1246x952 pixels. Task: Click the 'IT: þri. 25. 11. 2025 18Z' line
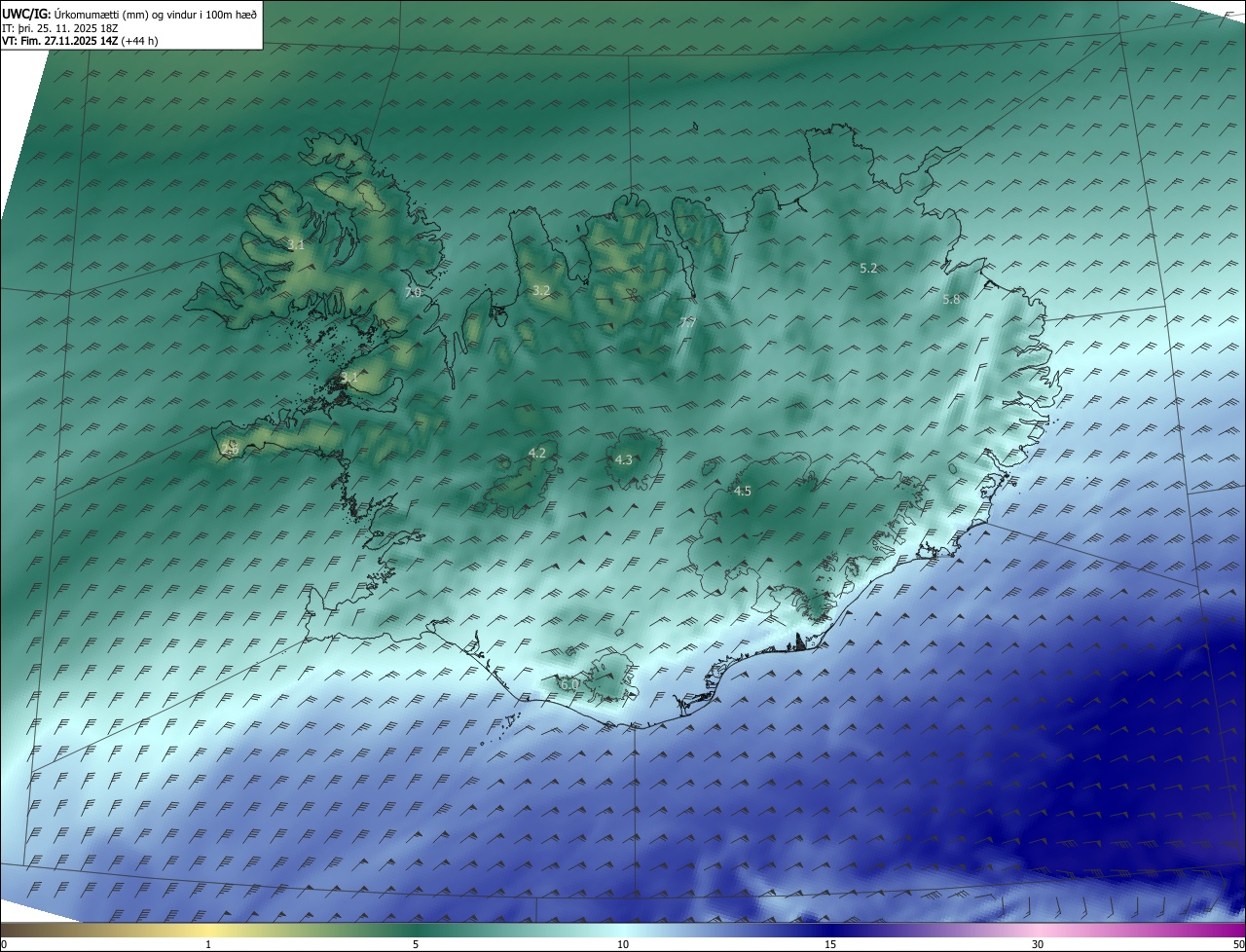60,28
